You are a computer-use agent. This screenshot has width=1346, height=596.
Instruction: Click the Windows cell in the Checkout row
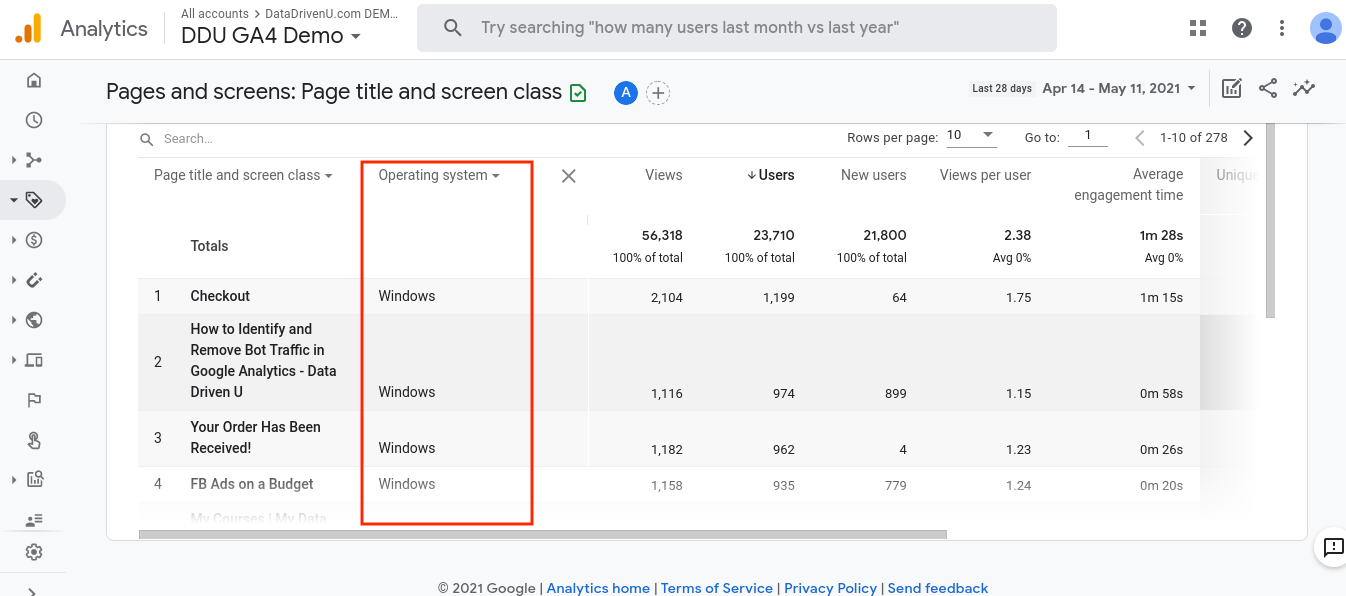pyautogui.click(x=407, y=296)
